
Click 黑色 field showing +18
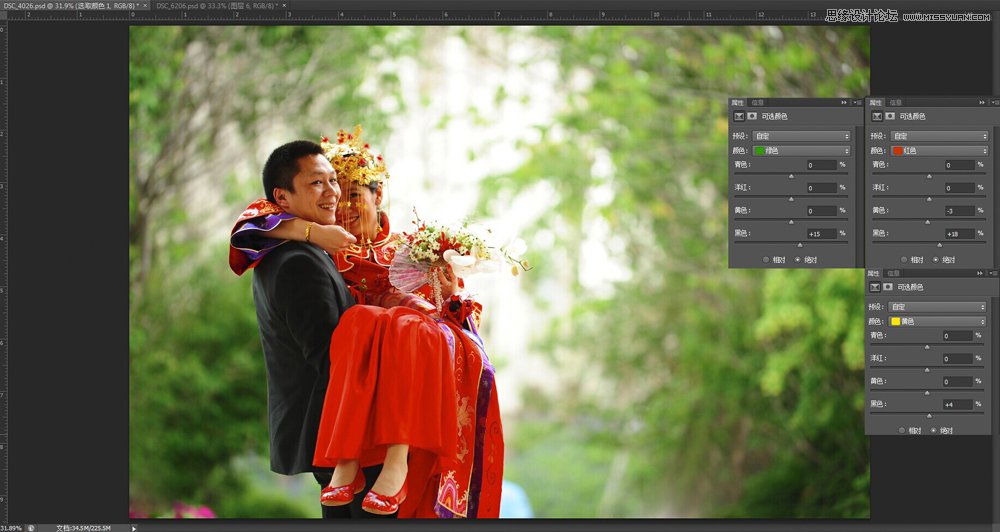tap(960, 234)
